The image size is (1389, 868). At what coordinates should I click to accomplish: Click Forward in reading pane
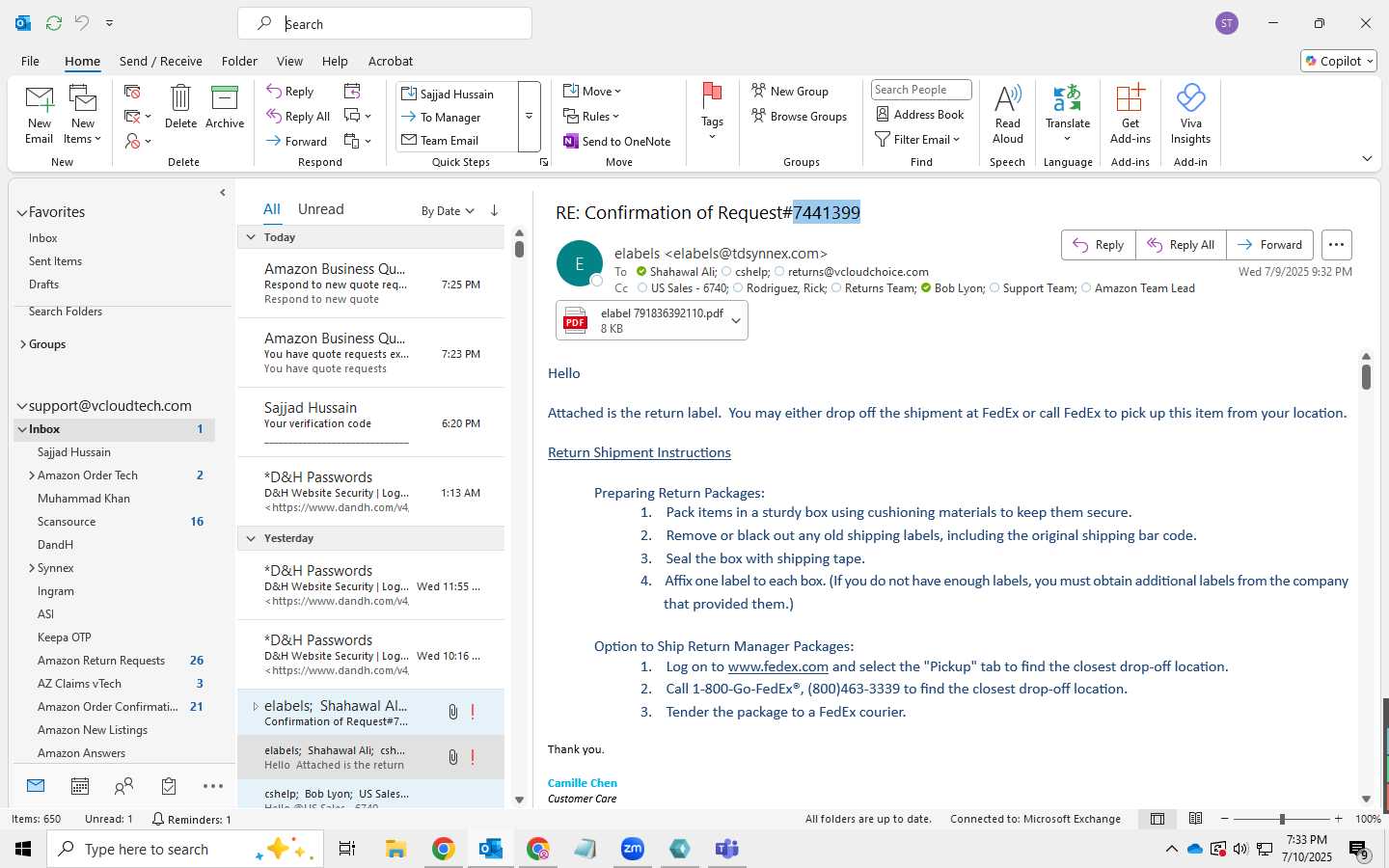click(x=1270, y=245)
